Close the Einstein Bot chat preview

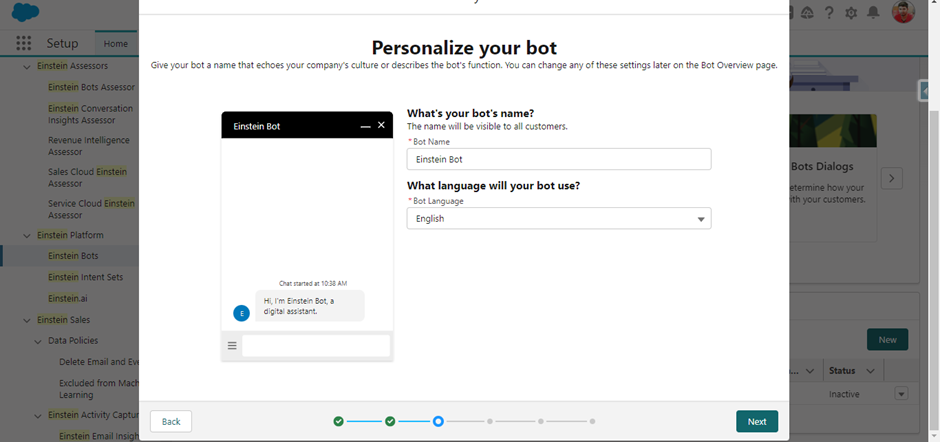381,125
